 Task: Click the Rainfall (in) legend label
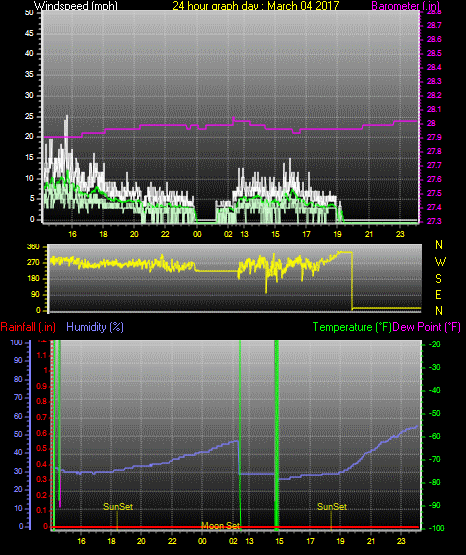[28, 327]
